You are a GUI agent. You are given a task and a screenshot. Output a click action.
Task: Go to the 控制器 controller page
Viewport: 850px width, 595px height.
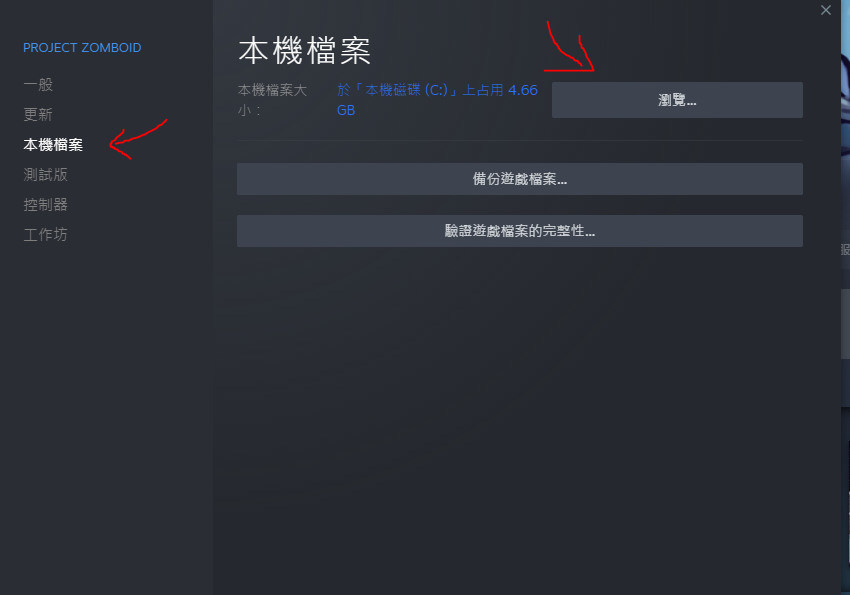[46, 204]
